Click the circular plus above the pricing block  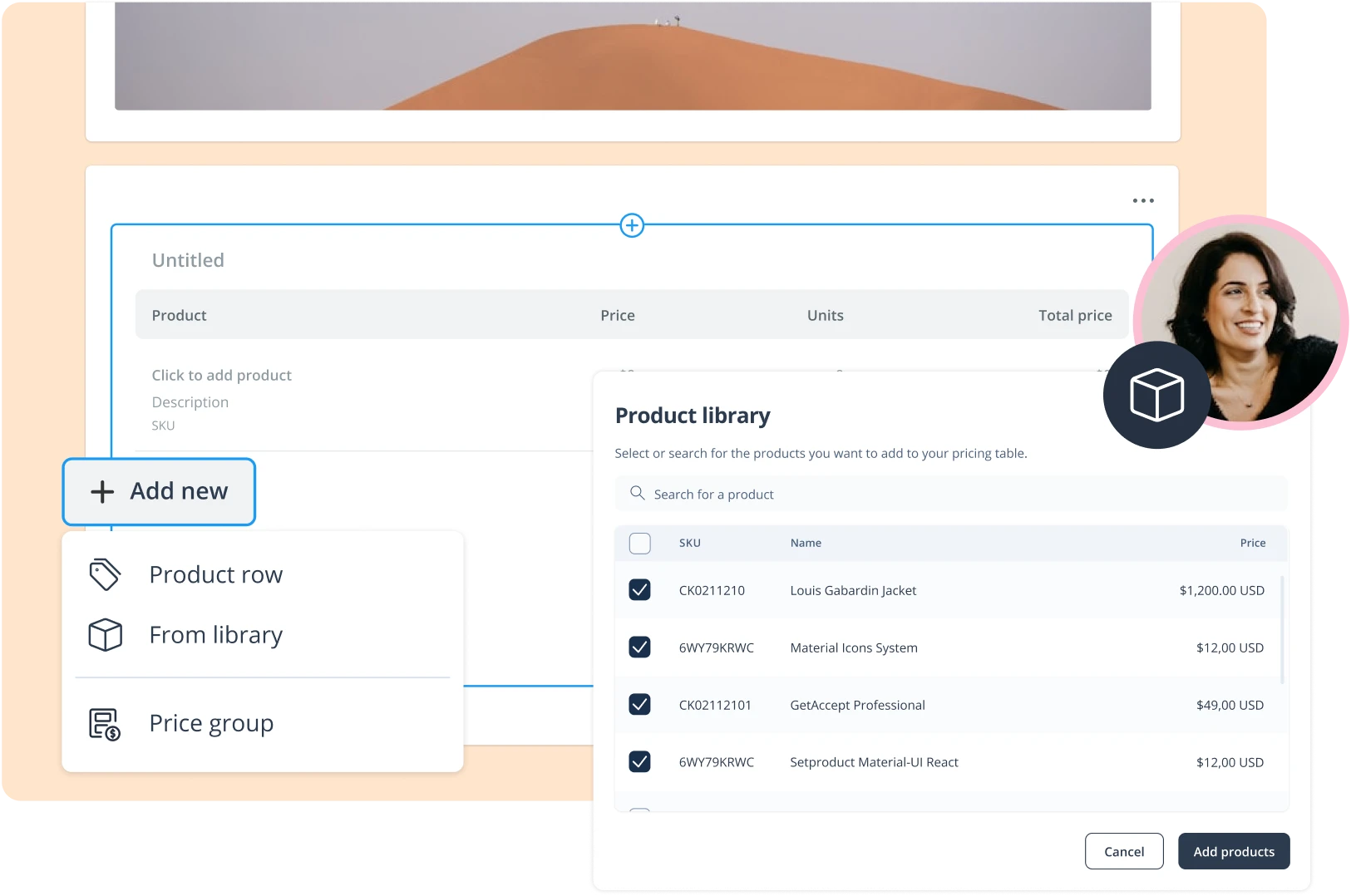tap(632, 225)
